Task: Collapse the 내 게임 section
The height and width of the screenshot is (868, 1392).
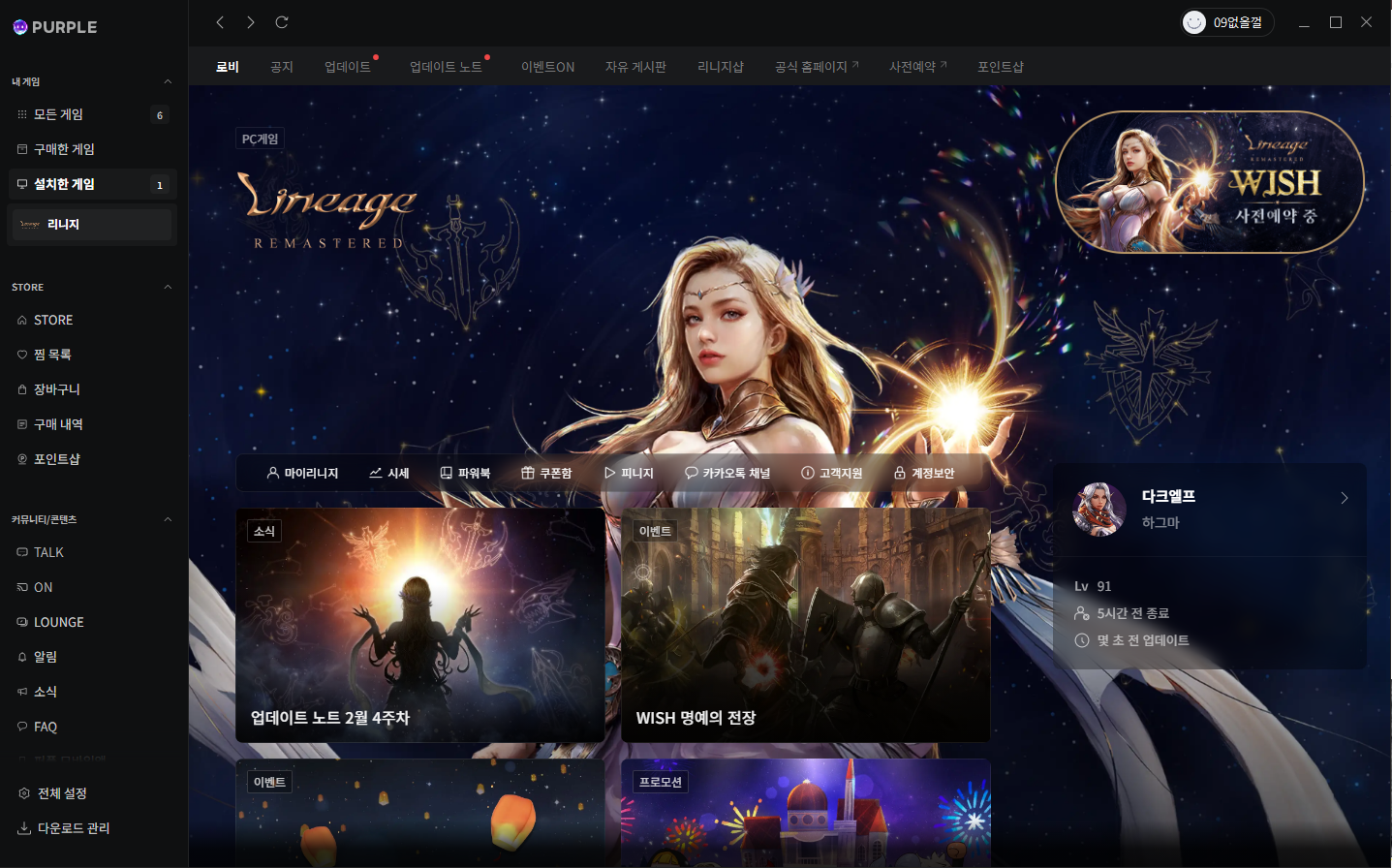Action: (x=167, y=81)
